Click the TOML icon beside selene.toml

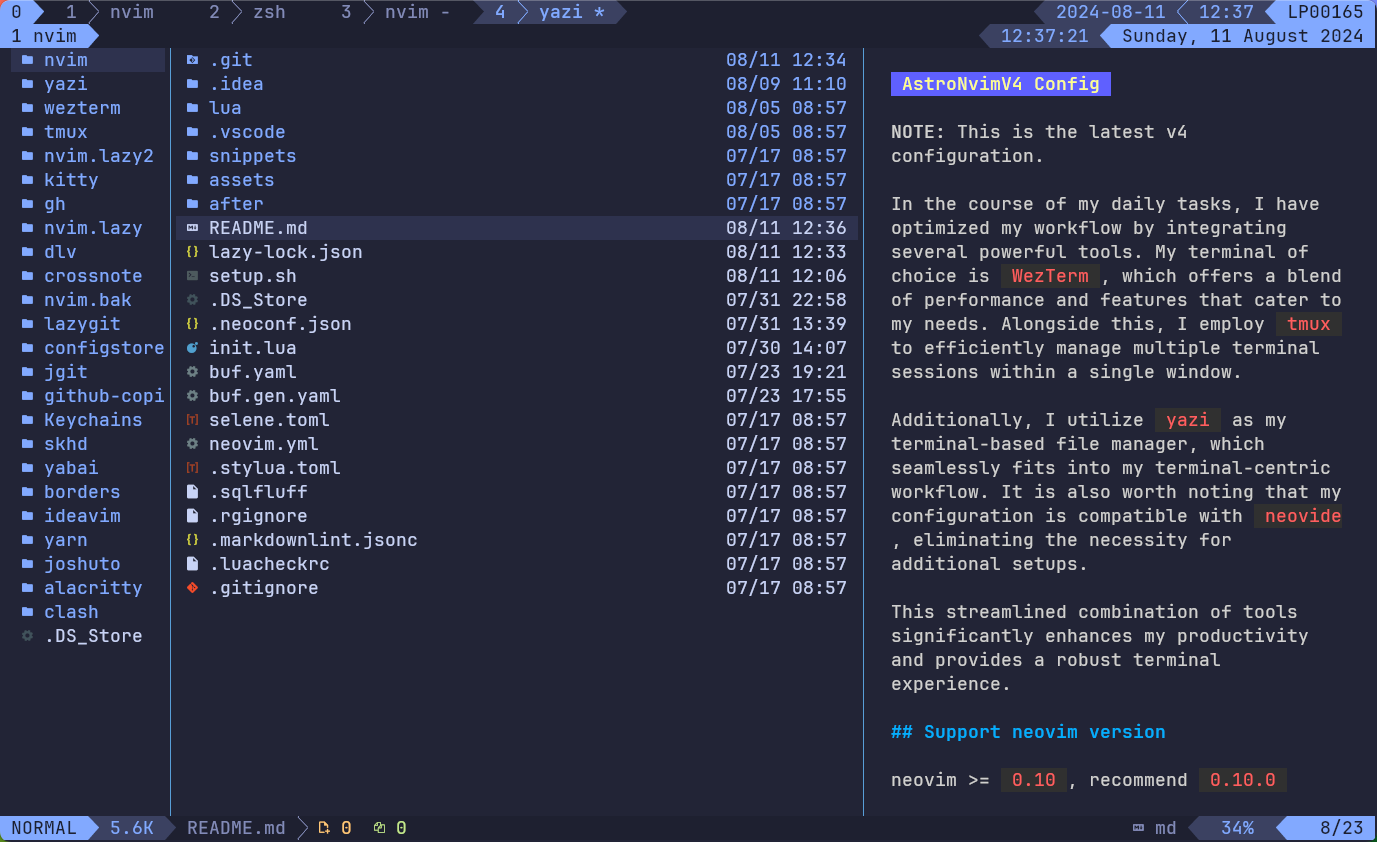coord(193,420)
